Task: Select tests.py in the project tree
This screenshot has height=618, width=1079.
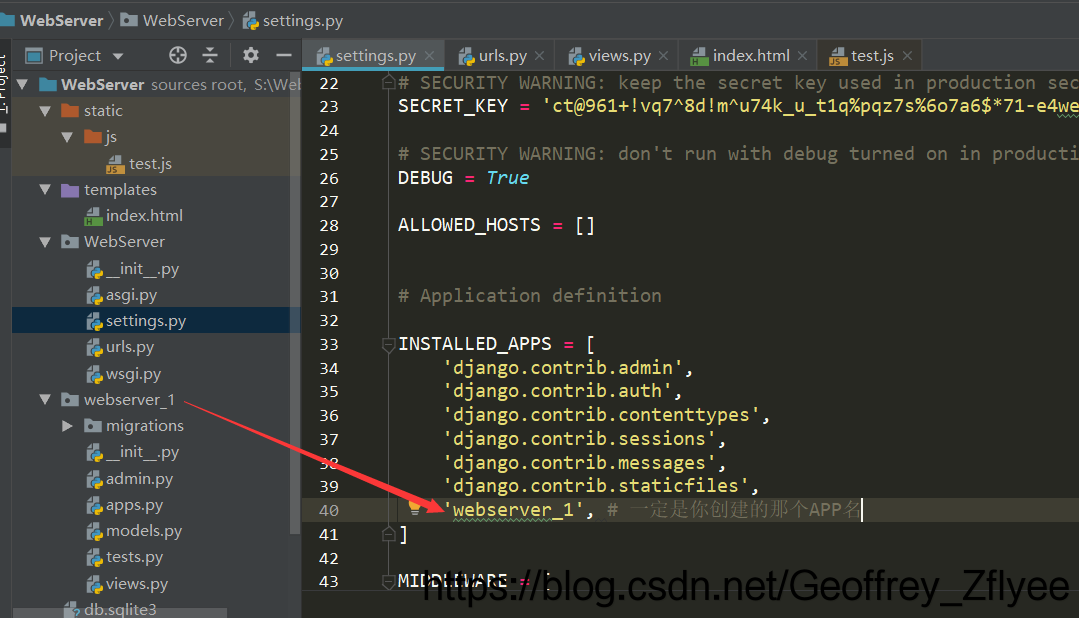Action: coord(135,557)
